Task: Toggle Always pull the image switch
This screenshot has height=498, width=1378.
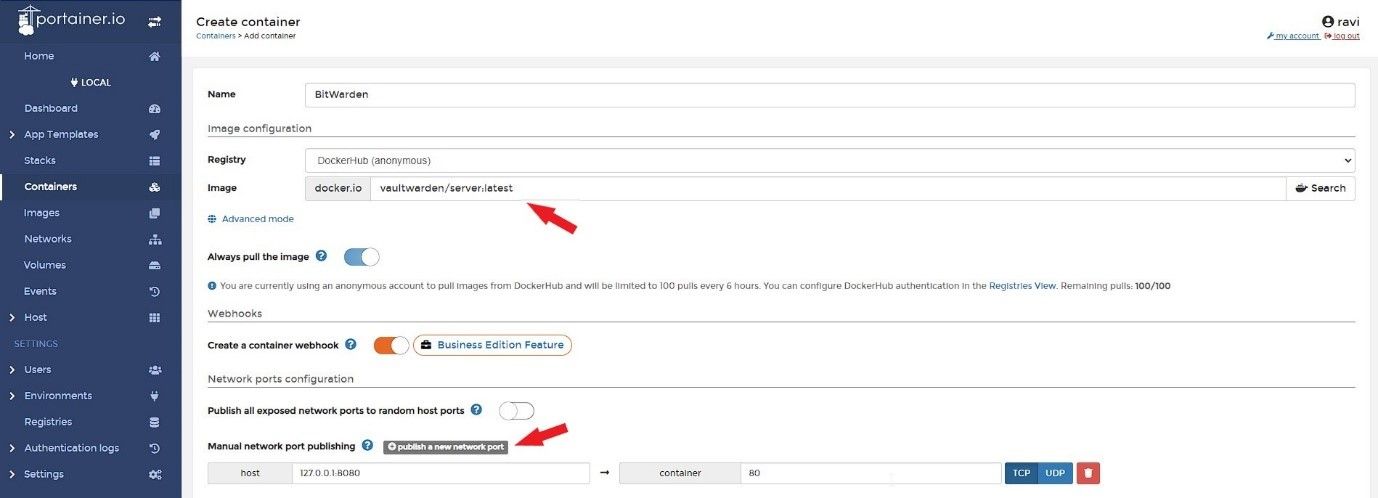Action: tap(362, 257)
